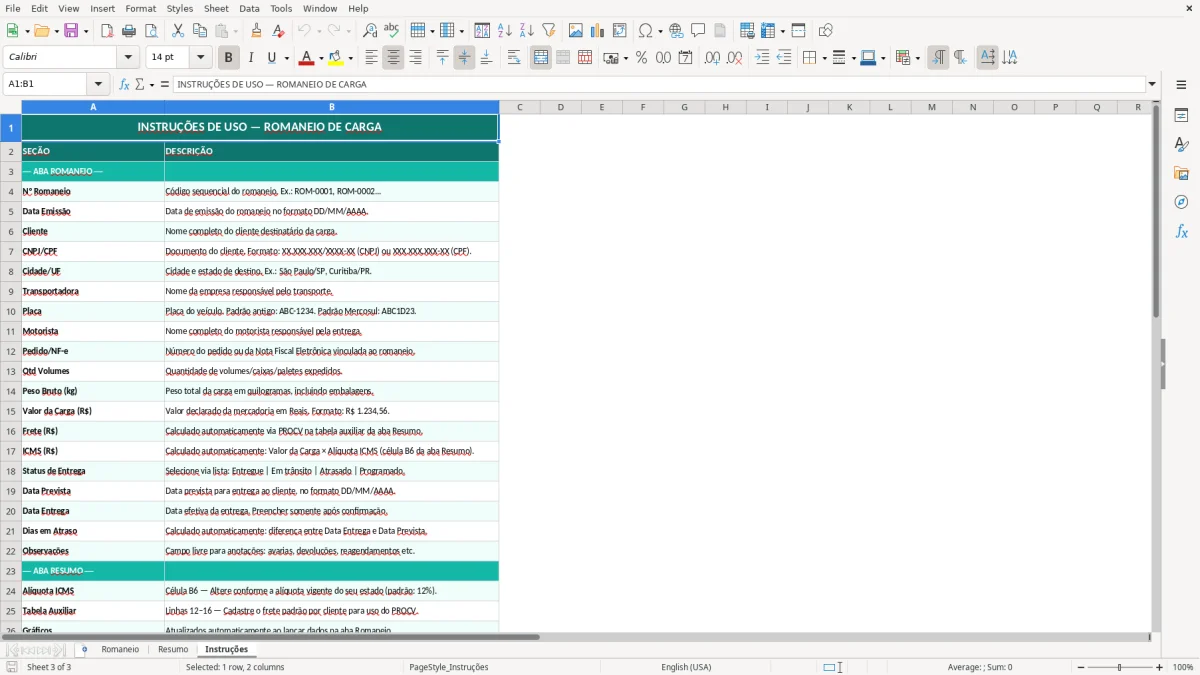Open the font size dropdown arrow
The height and width of the screenshot is (675, 1200).
pyautogui.click(x=200, y=58)
